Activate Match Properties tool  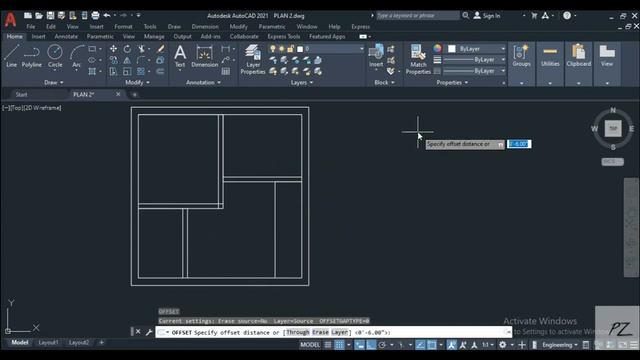[x=418, y=60]
